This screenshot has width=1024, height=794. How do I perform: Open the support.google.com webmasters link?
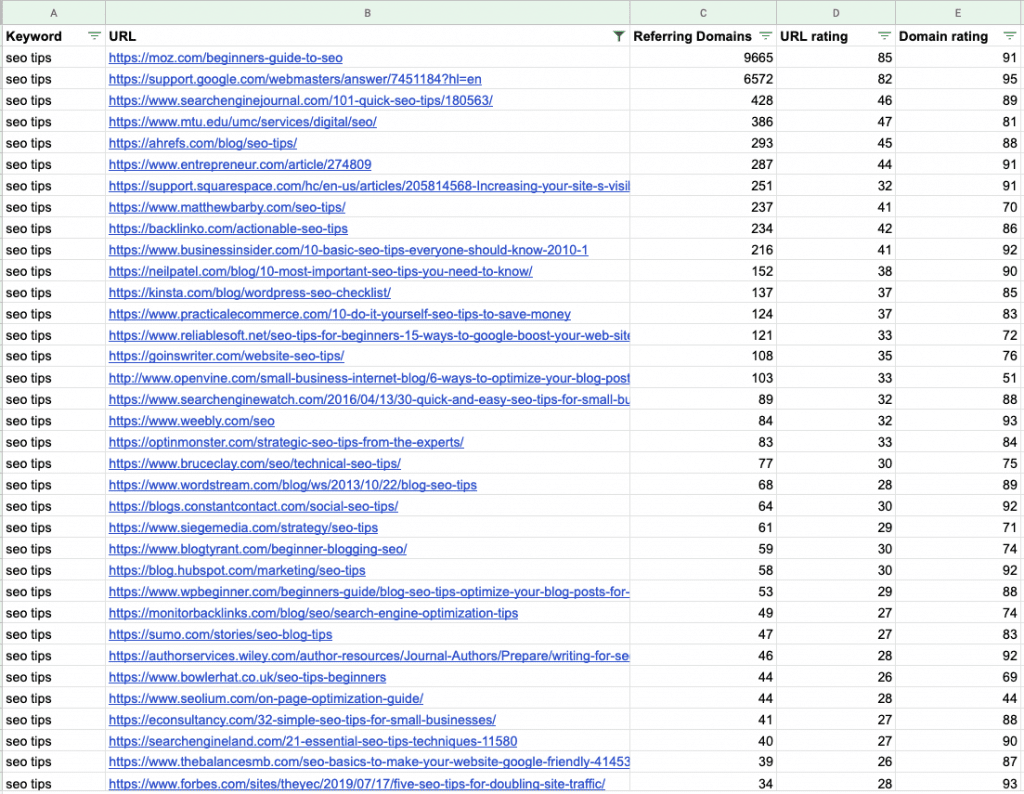click(295, 79)
